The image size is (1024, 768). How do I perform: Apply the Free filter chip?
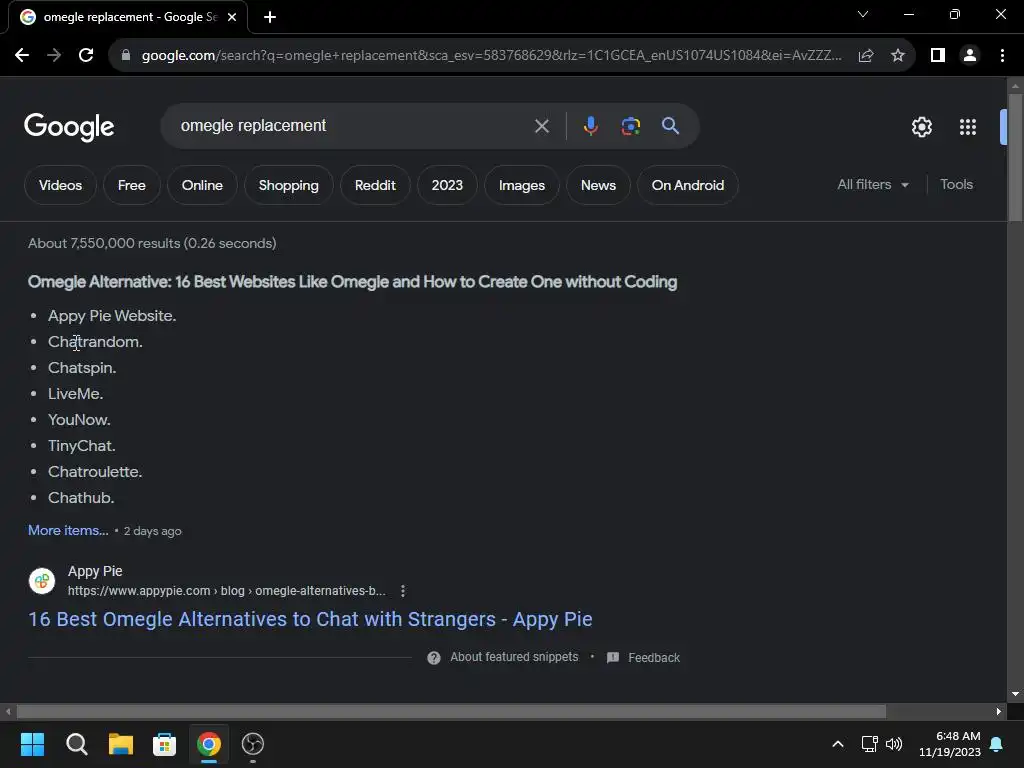[x=132, y=185]
